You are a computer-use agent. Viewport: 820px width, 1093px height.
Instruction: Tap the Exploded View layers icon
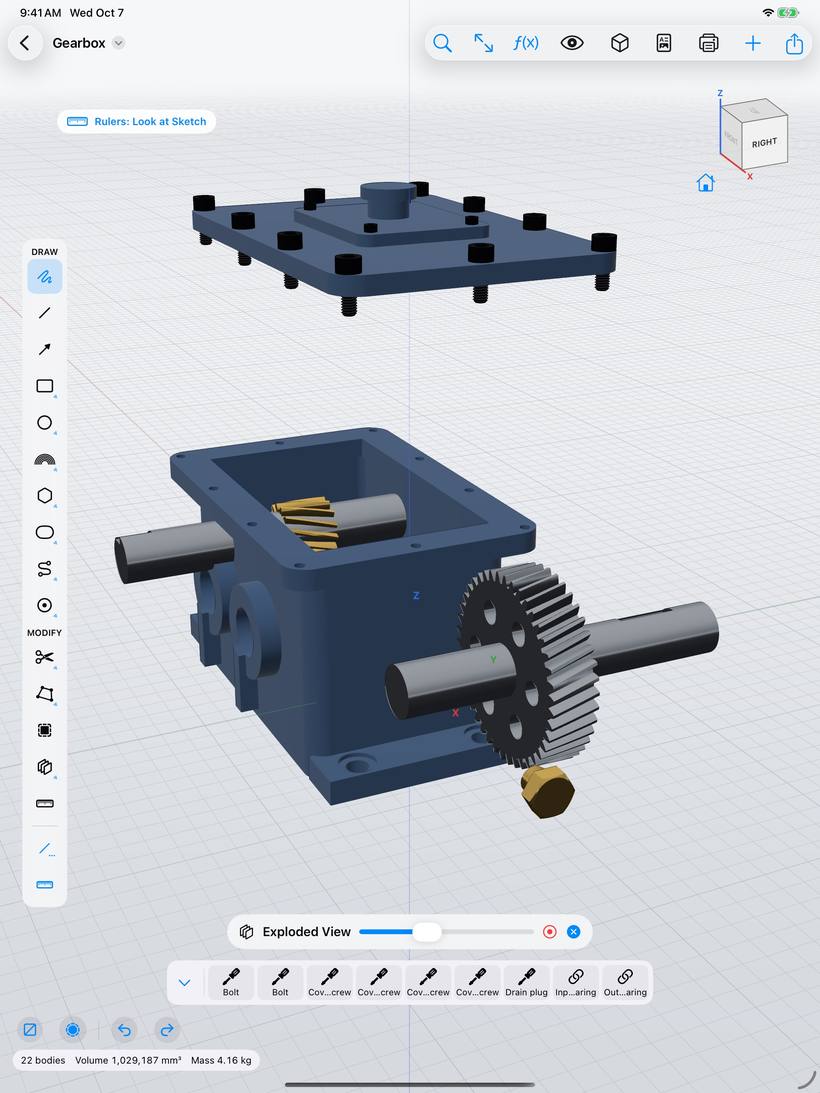246,932
